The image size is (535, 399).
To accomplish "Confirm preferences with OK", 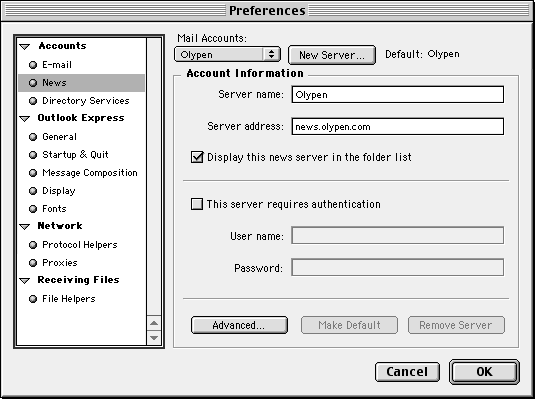I will (x=485, y=372).
